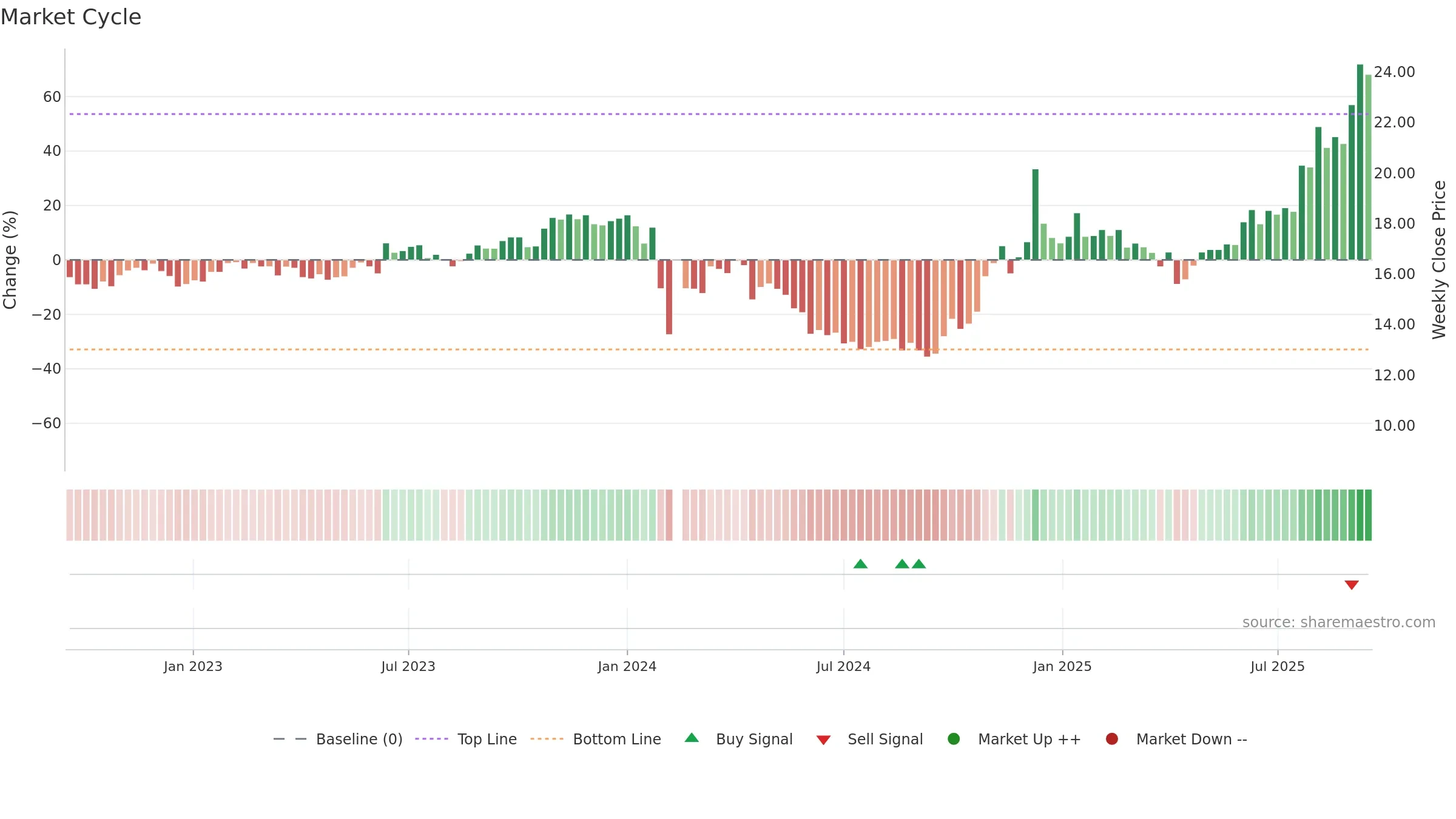This screenshot has height=819, width=1456.
Task: Click the tall green spike bar in December 2024
Action: tap(1036, 215)
